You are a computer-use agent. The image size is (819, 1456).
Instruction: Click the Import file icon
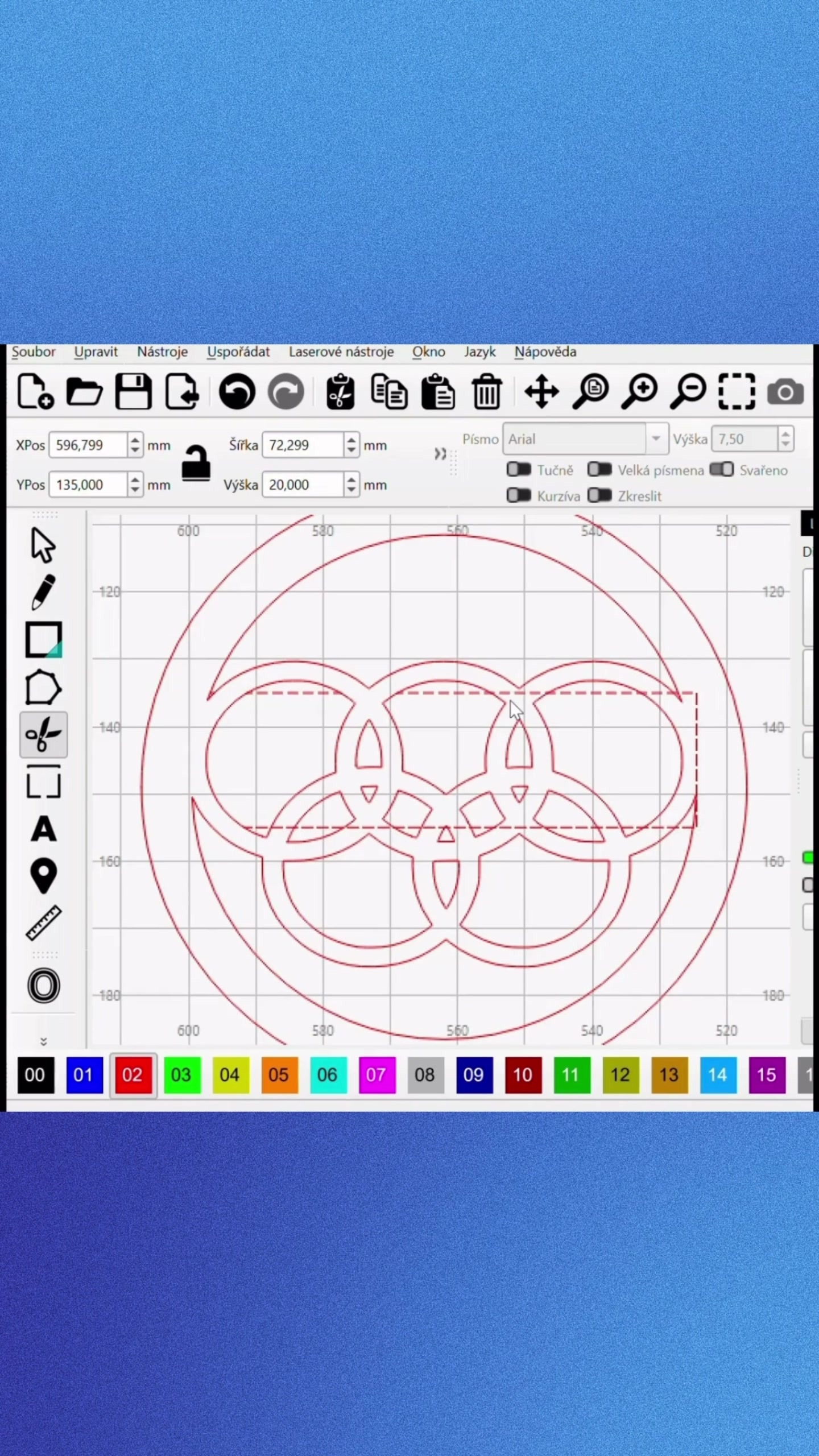pos(182,391)
